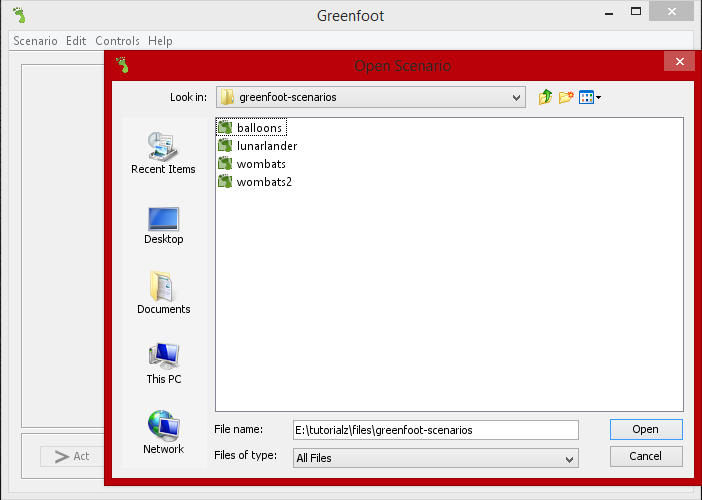Click the lunarlander folder name text
The image size is (702, 500).
click(267, 146)
